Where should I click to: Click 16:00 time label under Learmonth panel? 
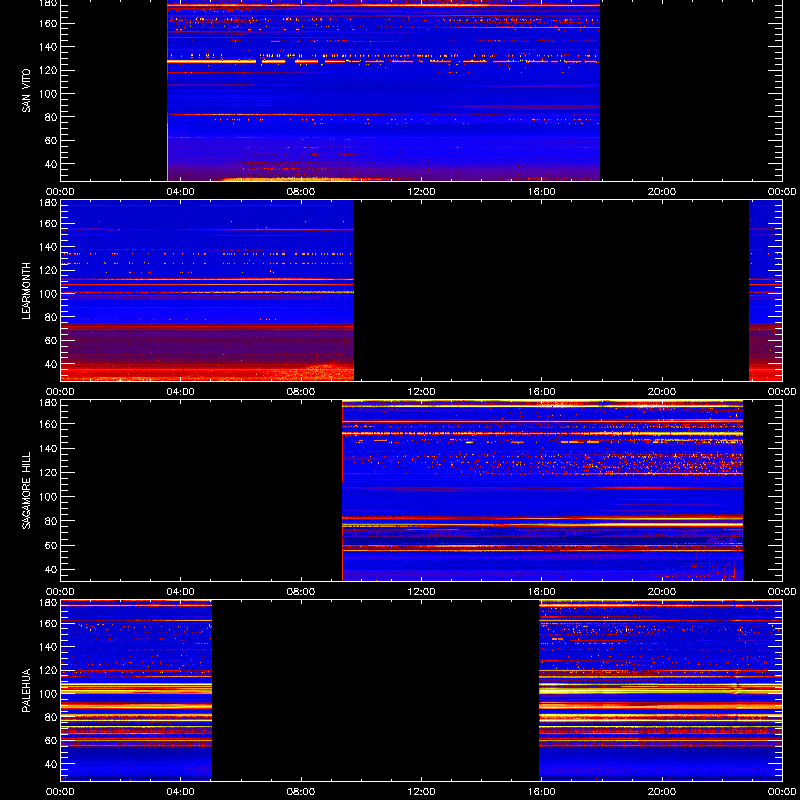(541, 392)
